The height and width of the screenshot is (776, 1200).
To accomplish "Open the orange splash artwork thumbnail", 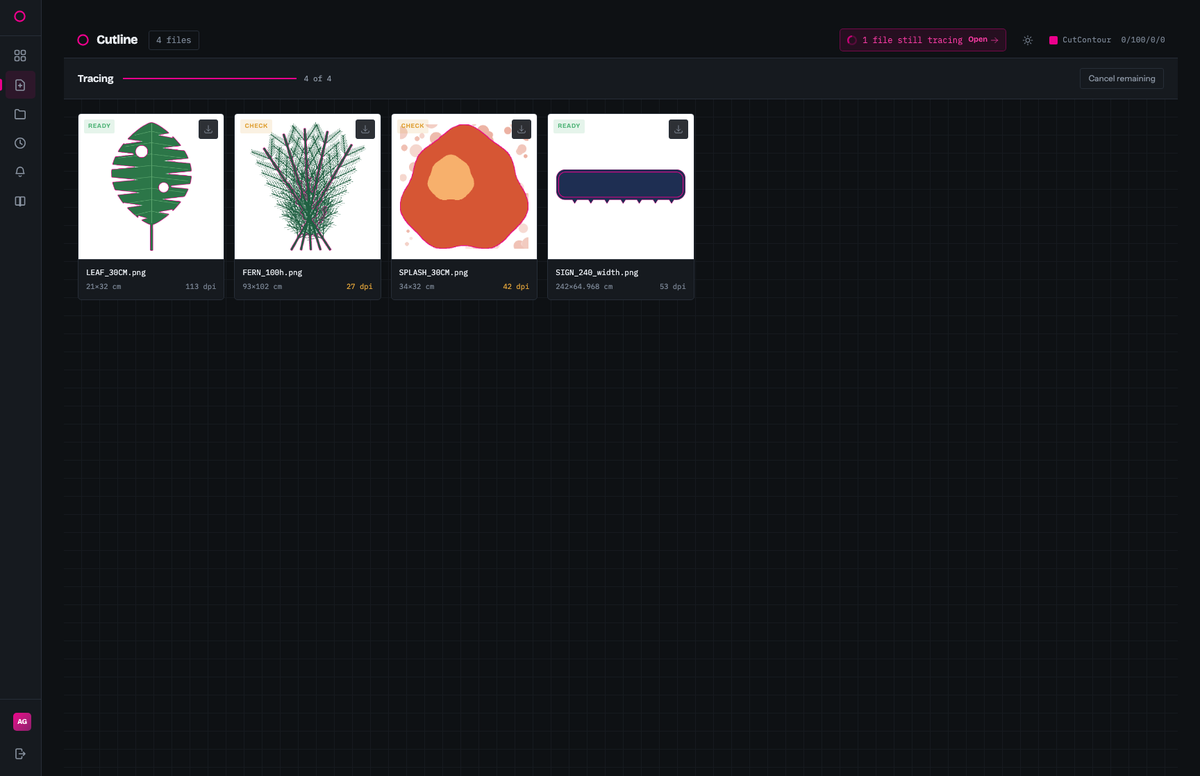I will point(464,186).
